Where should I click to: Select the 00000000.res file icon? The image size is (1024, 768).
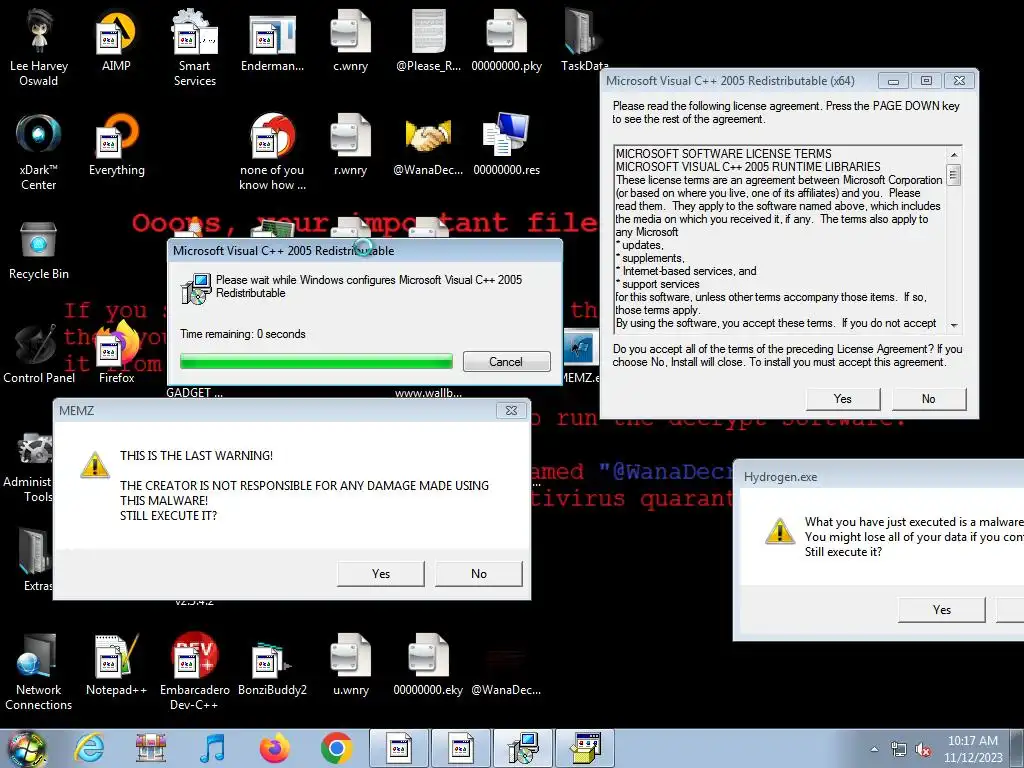click(x=507, y=145)
